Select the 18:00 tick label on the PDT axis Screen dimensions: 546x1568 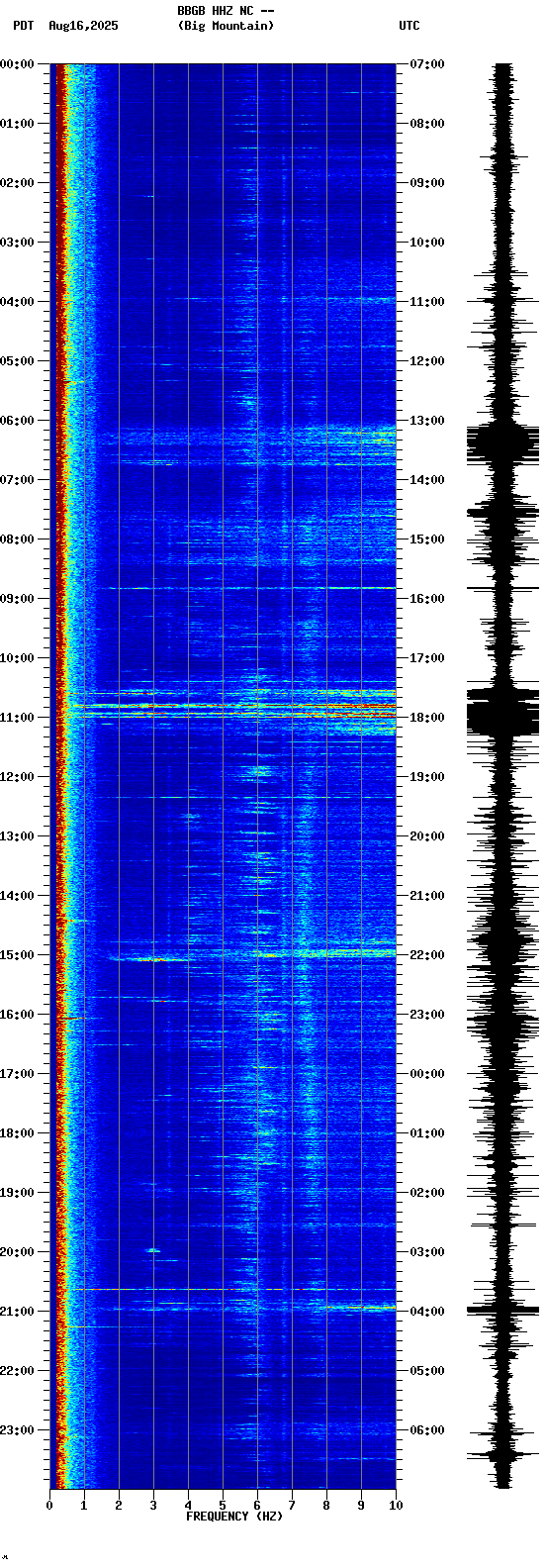tap(17, 1133)
